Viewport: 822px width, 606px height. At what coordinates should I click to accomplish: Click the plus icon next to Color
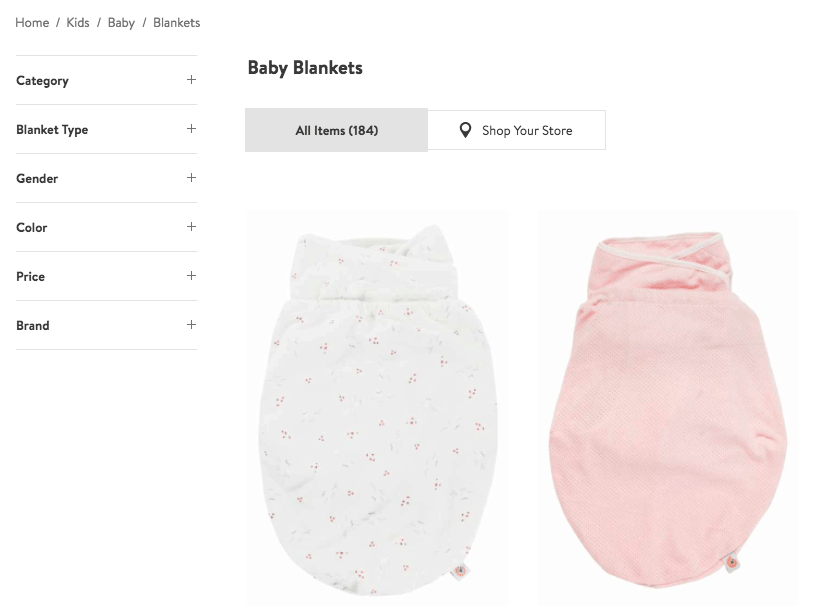[191, 227]
